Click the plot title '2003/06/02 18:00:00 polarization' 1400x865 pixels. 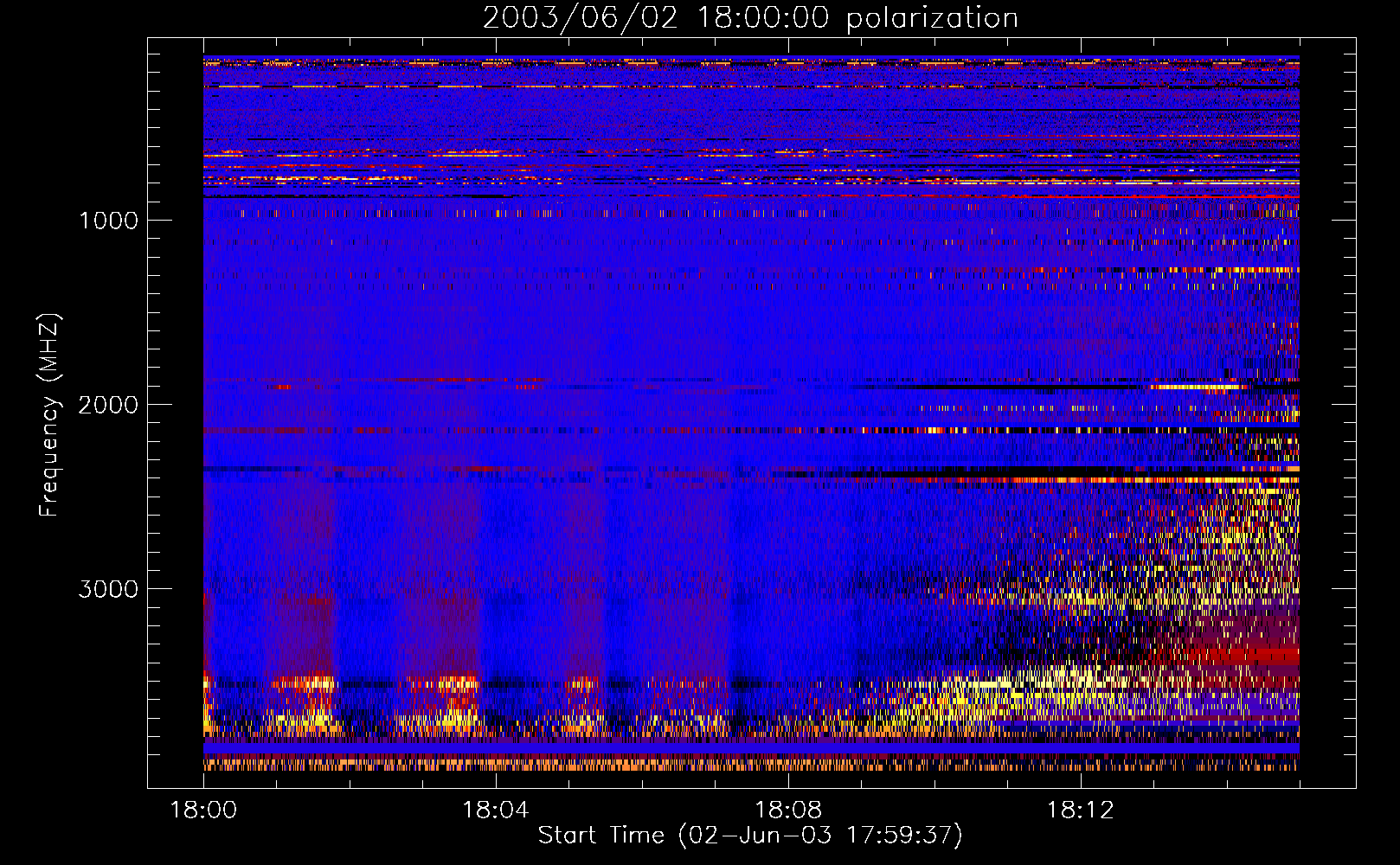coord(750,18)
